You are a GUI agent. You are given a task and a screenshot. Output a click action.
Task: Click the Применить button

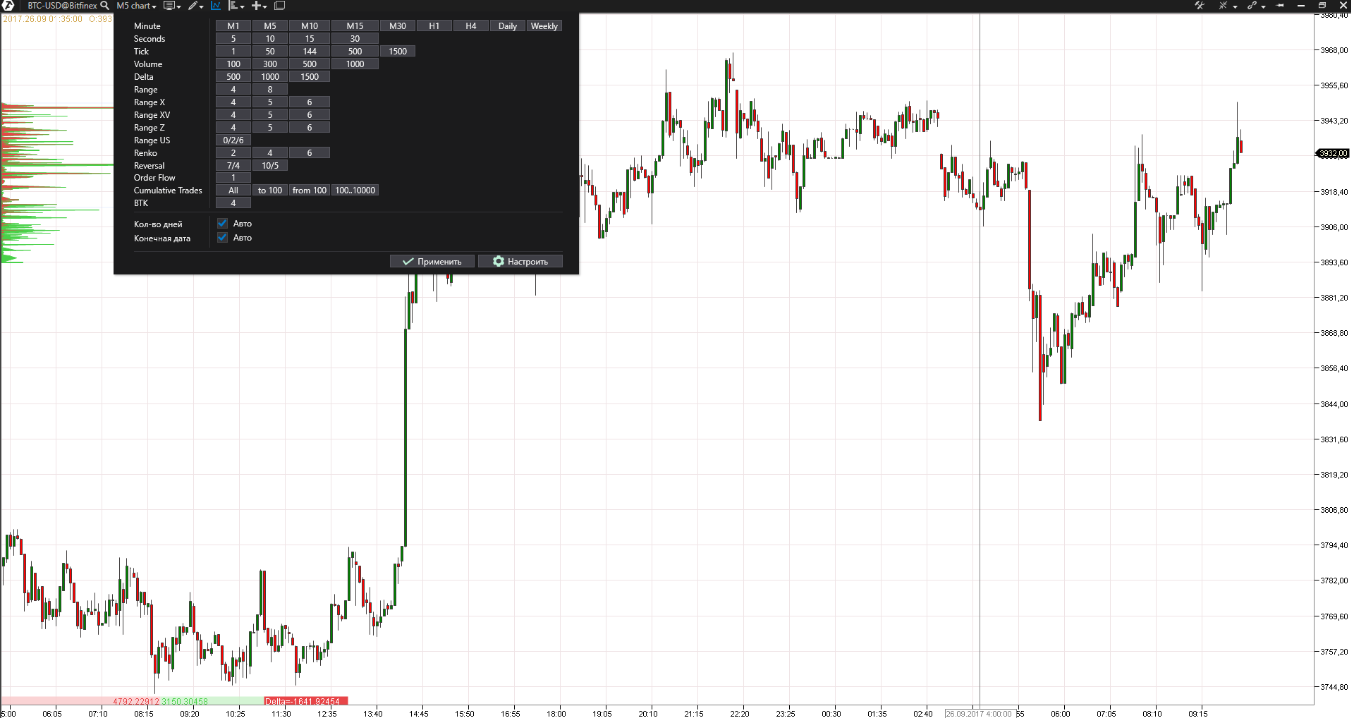[x=433, y=261]
